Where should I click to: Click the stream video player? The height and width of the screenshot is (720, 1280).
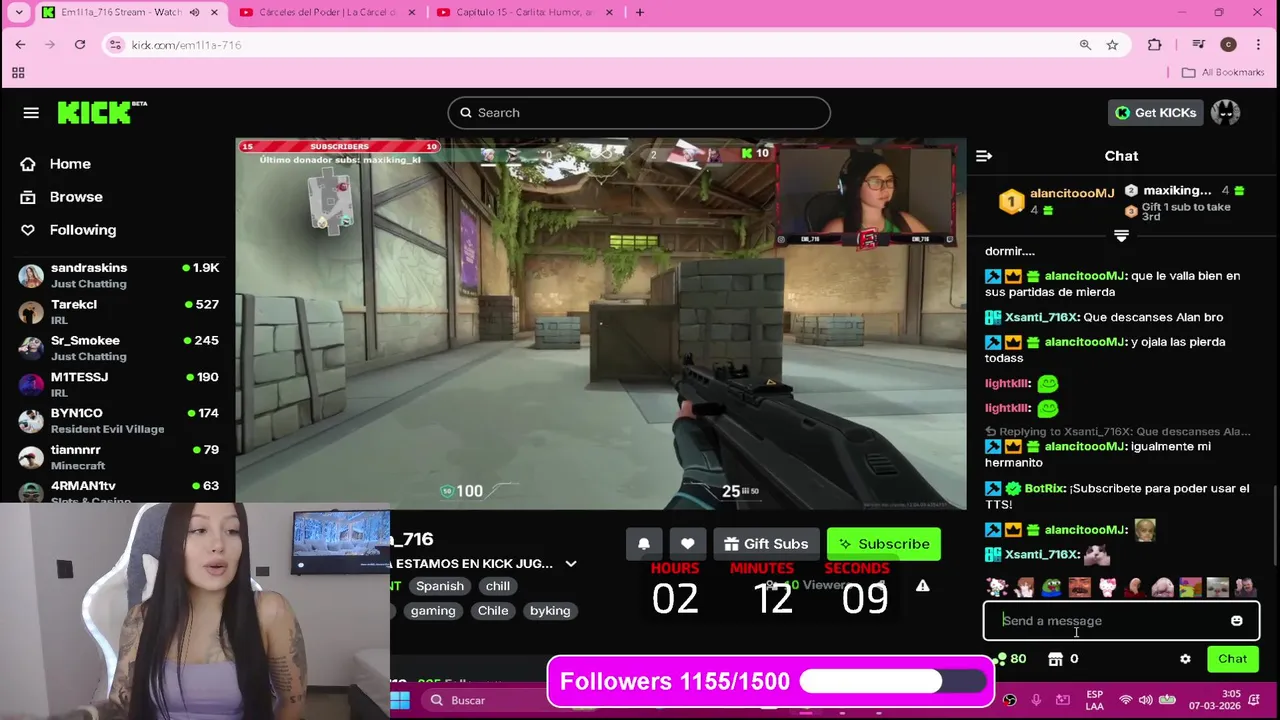point(601,324)
